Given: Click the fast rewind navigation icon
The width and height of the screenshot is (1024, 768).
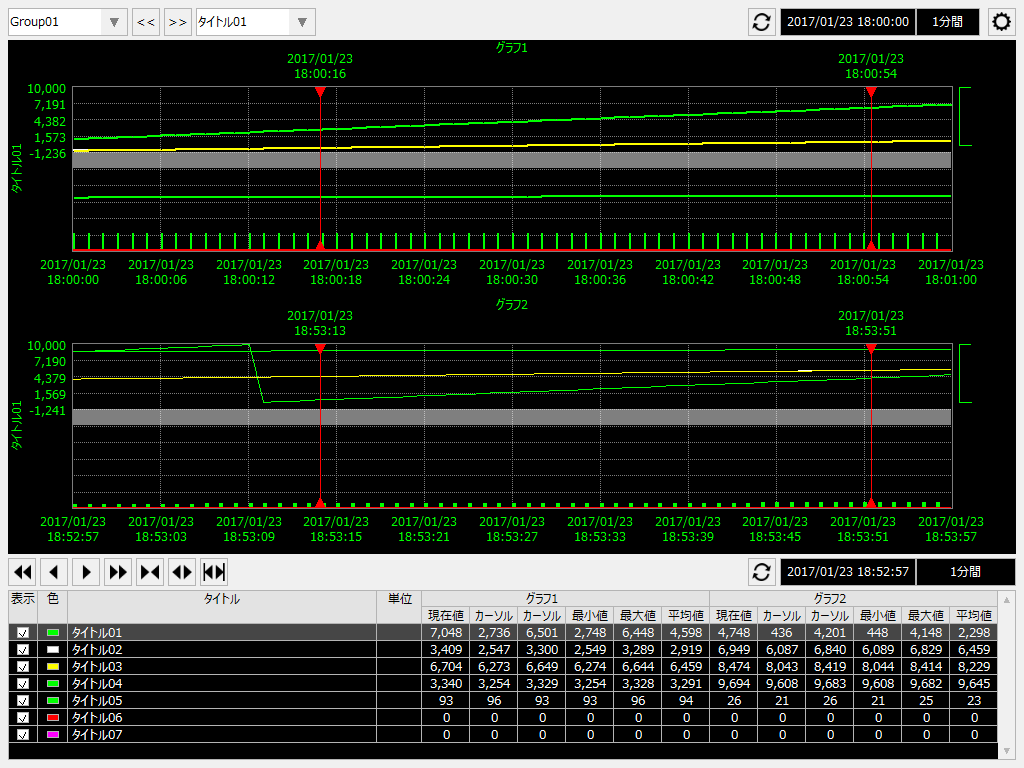Looking at the screenshot, I should 22,572.
